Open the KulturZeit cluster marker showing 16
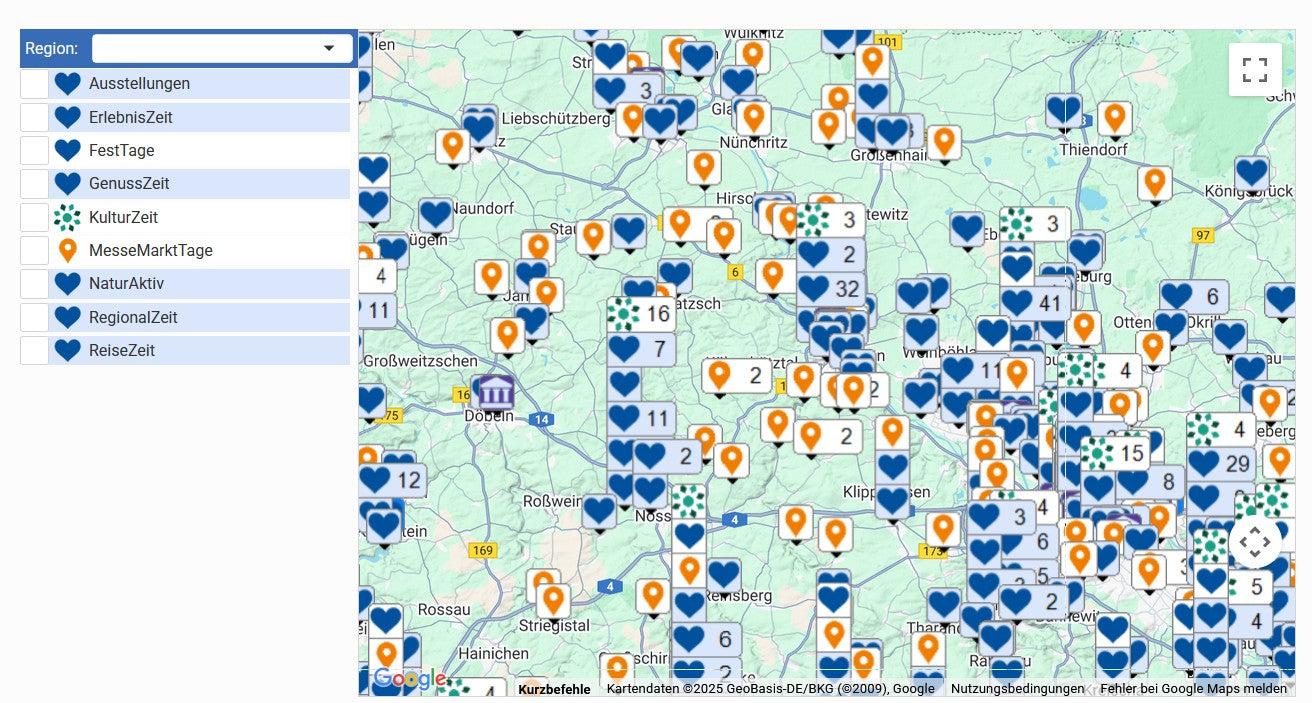1312x703 pixels. 640,314
